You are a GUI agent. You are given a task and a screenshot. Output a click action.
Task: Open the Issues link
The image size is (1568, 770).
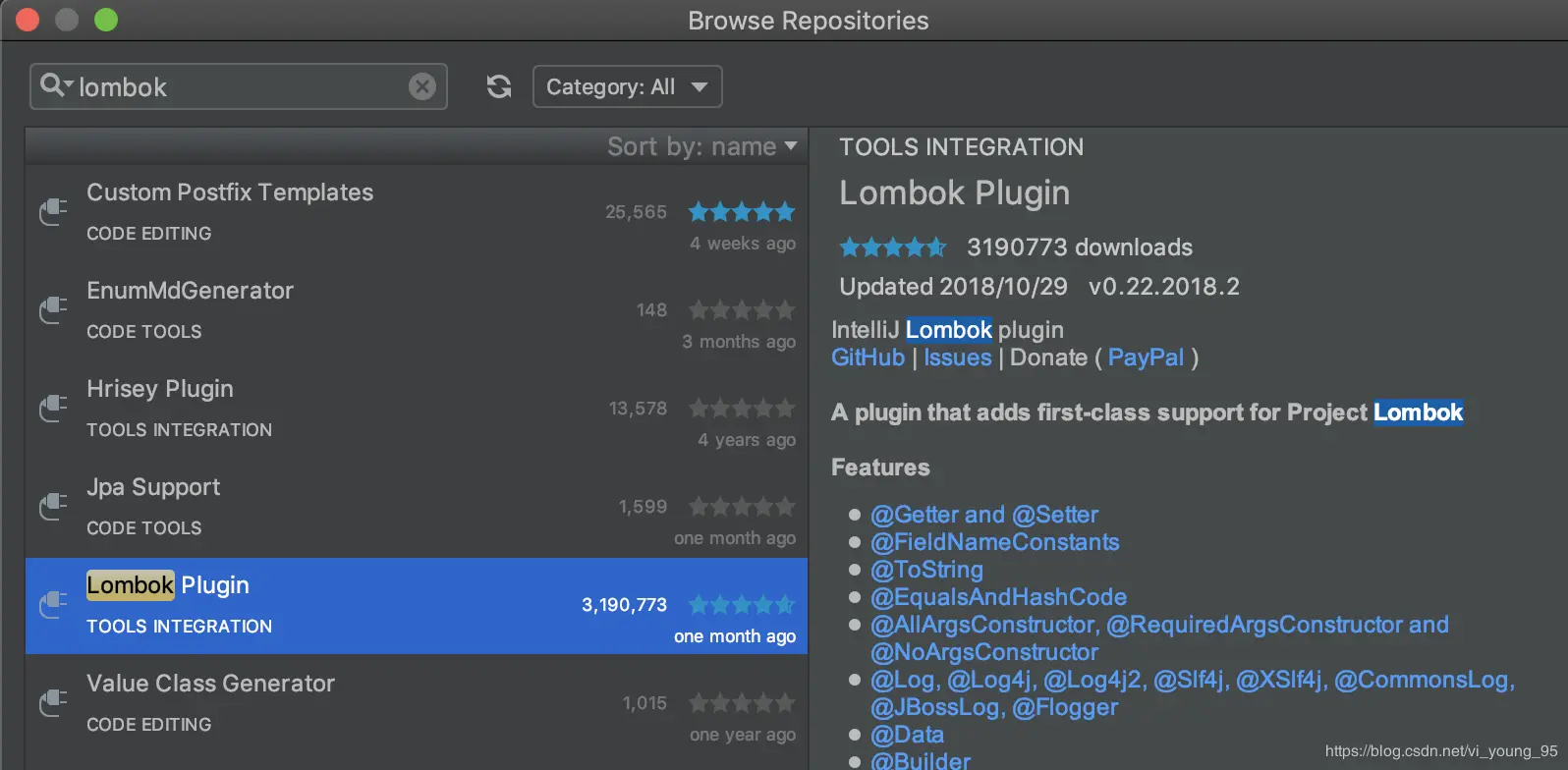(x=957, y=357)
